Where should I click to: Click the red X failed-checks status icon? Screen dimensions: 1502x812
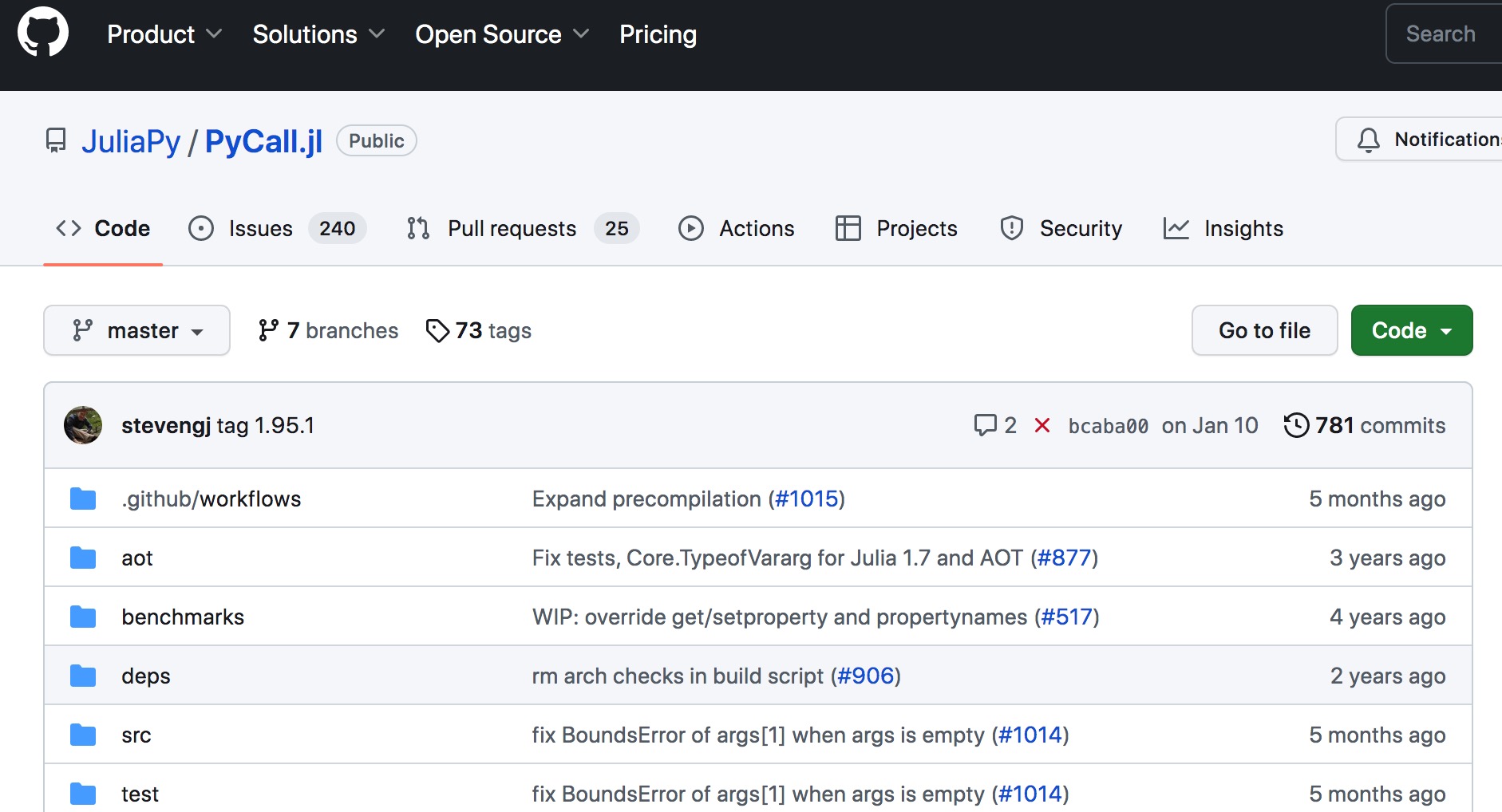point(1042,425)
